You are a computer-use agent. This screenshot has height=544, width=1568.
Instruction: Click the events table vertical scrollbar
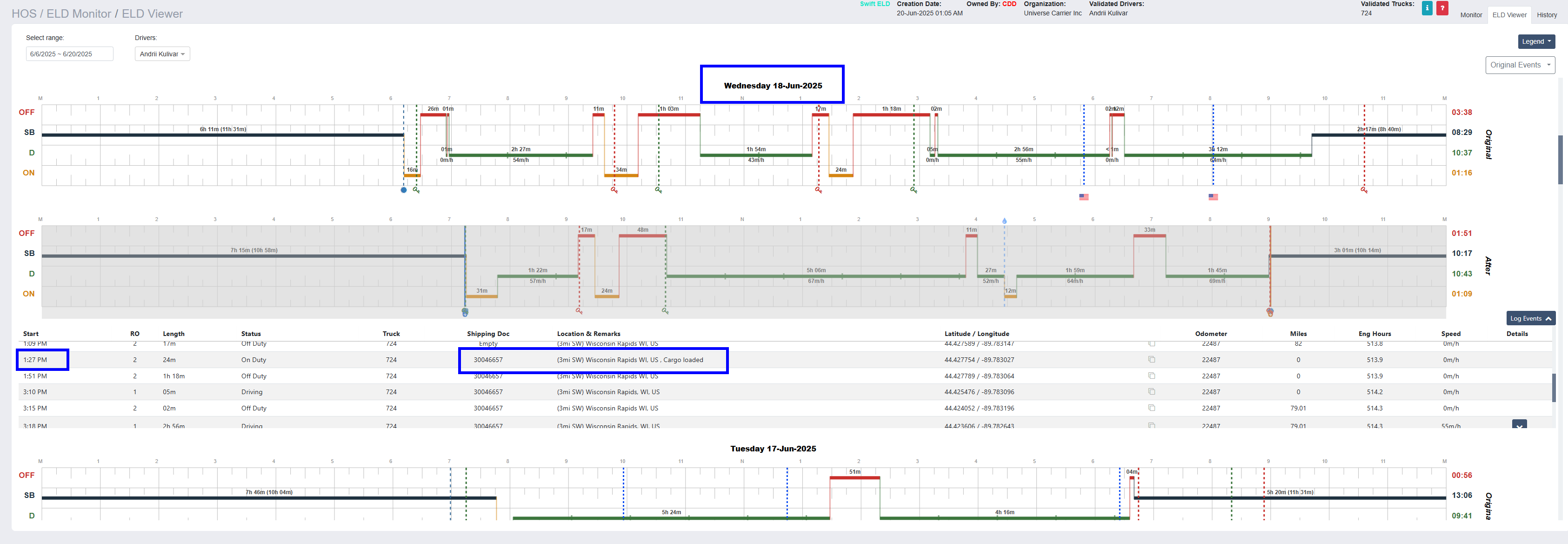pos(1554,388)
